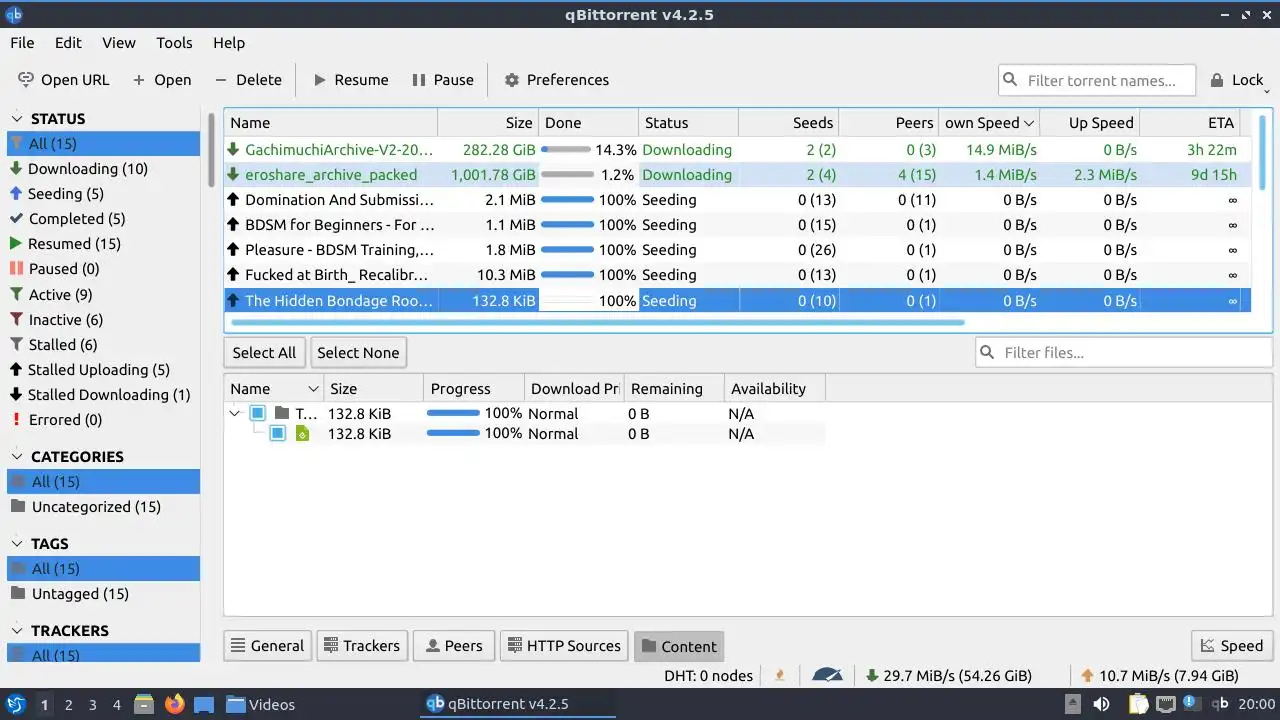
Task: Click the Delete toolbar button
Action: coord(248,80)
